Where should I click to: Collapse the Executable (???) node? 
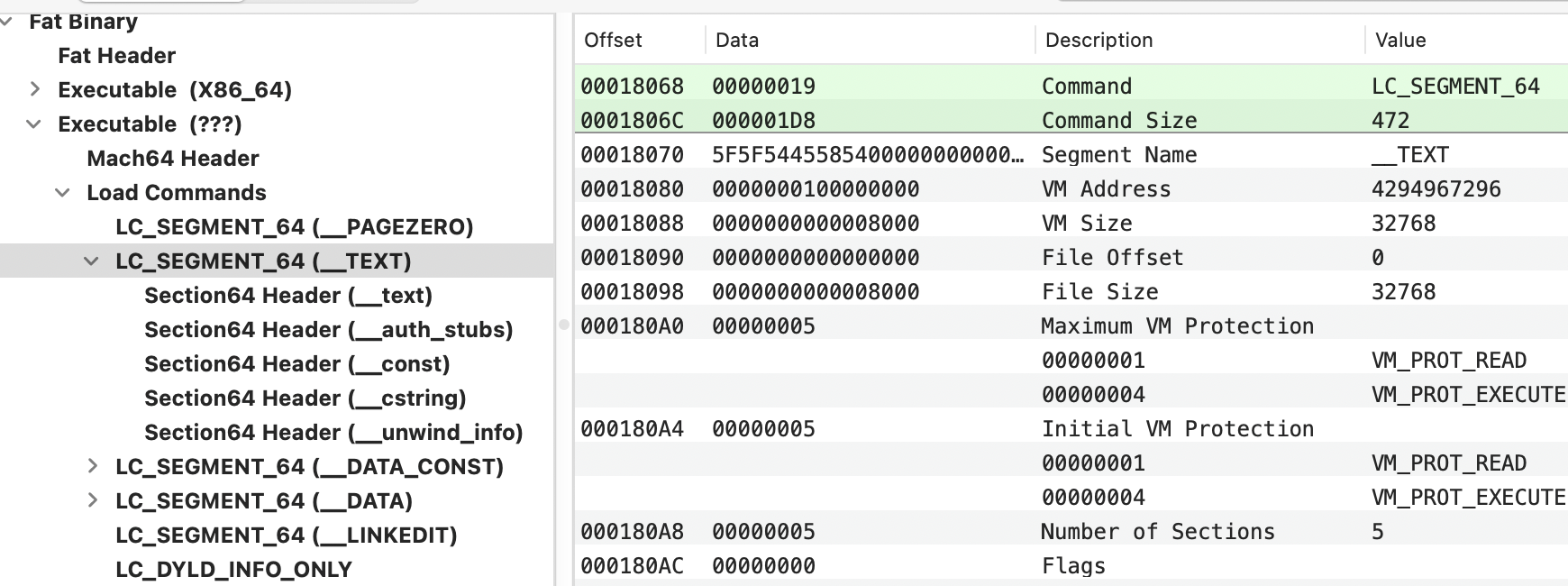(x=34, y=124)
